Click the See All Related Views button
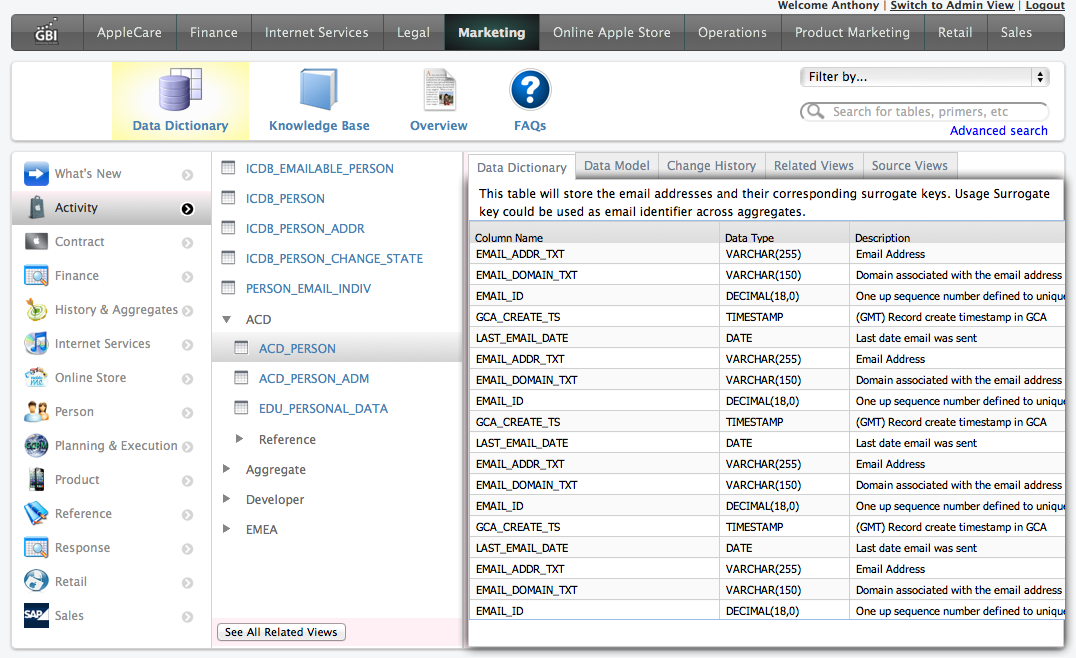This screenshot has width=1076, height=658. pyautogui.click(x=281, y=632)
